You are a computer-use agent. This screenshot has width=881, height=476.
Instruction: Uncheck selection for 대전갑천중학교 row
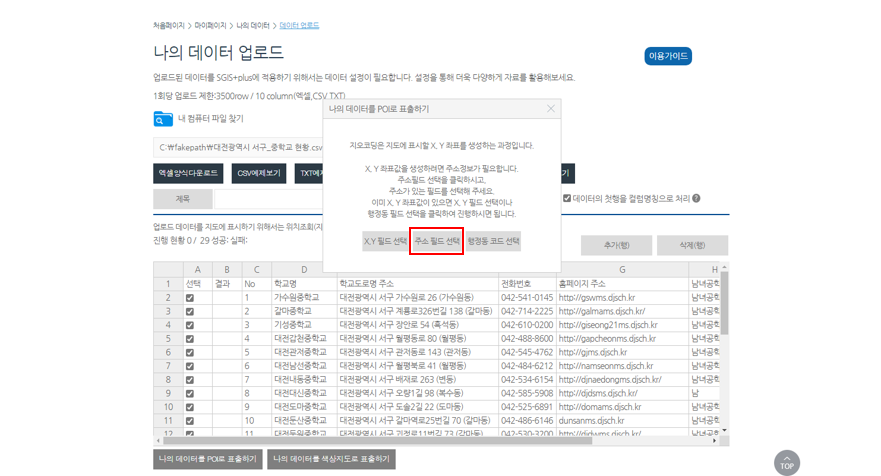(190, 339)
